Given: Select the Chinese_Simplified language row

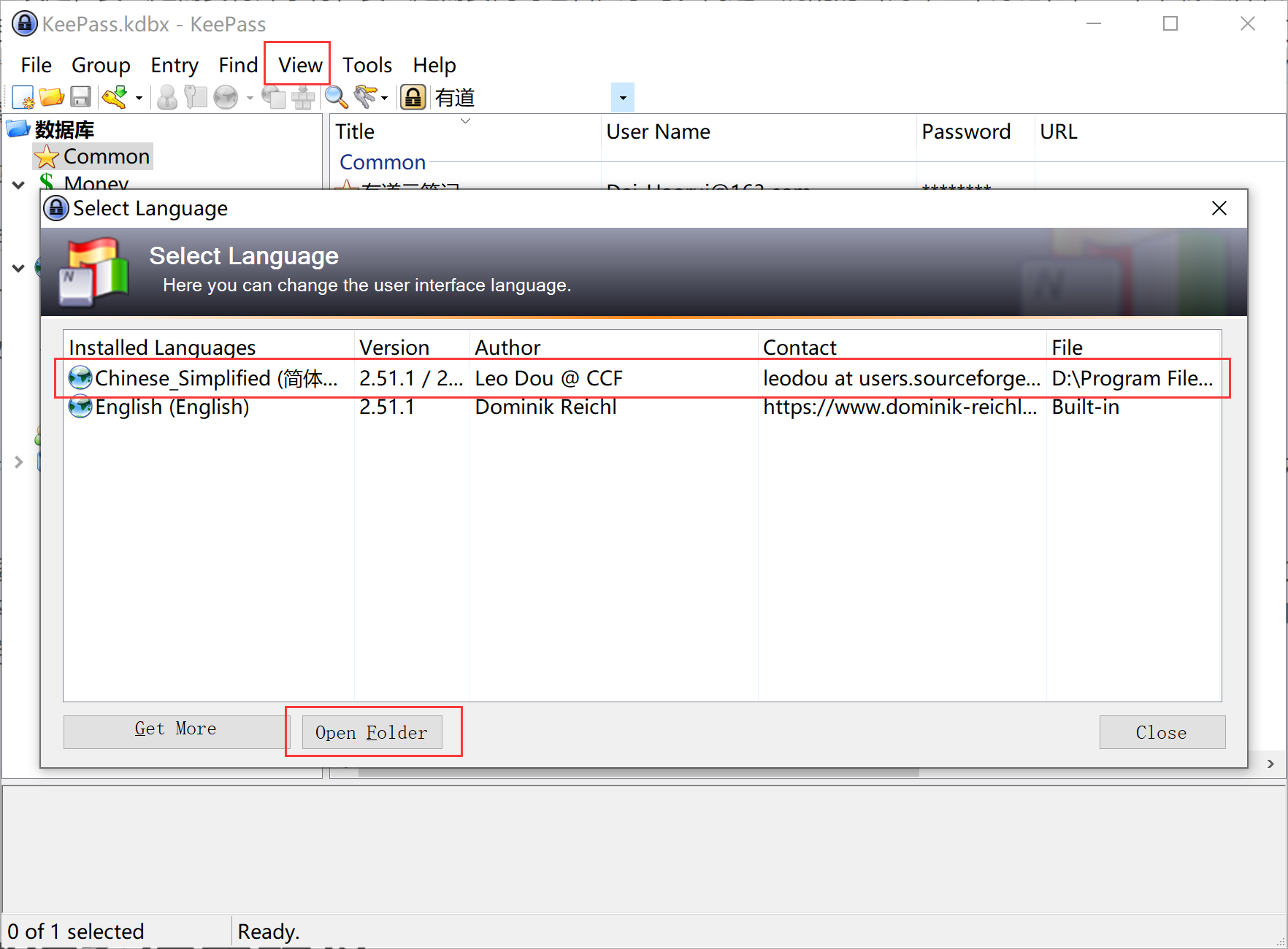Looking at the screenshot, I should pyautogui.click(x=215, y=378).
